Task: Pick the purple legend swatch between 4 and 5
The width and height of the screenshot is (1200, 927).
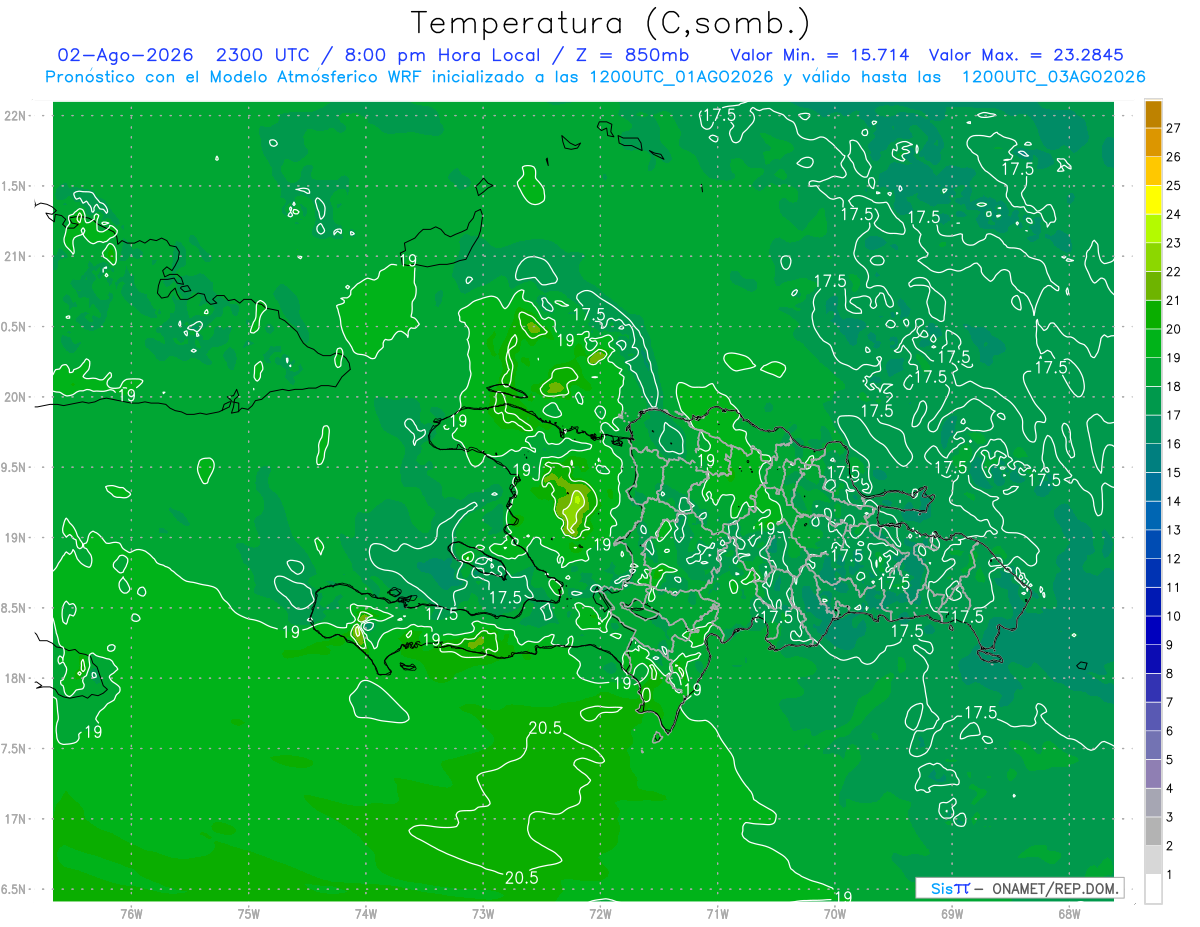Action: click(x=1153, y=774)
